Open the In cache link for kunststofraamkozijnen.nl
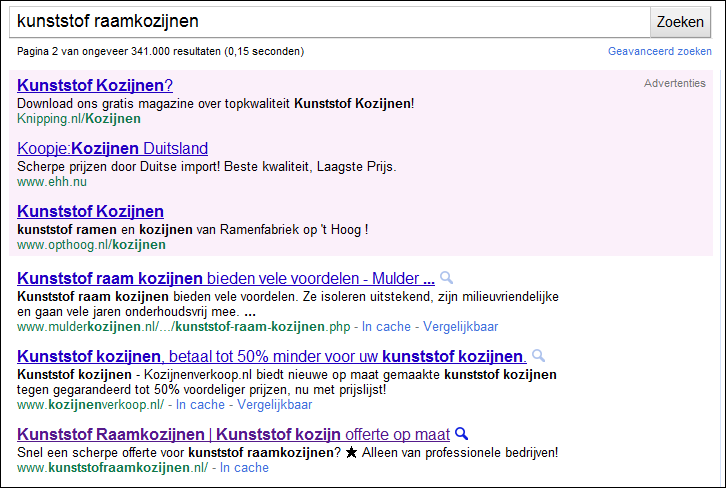The image size is (726, 488). pyautogui.click(x=244, y=468)
